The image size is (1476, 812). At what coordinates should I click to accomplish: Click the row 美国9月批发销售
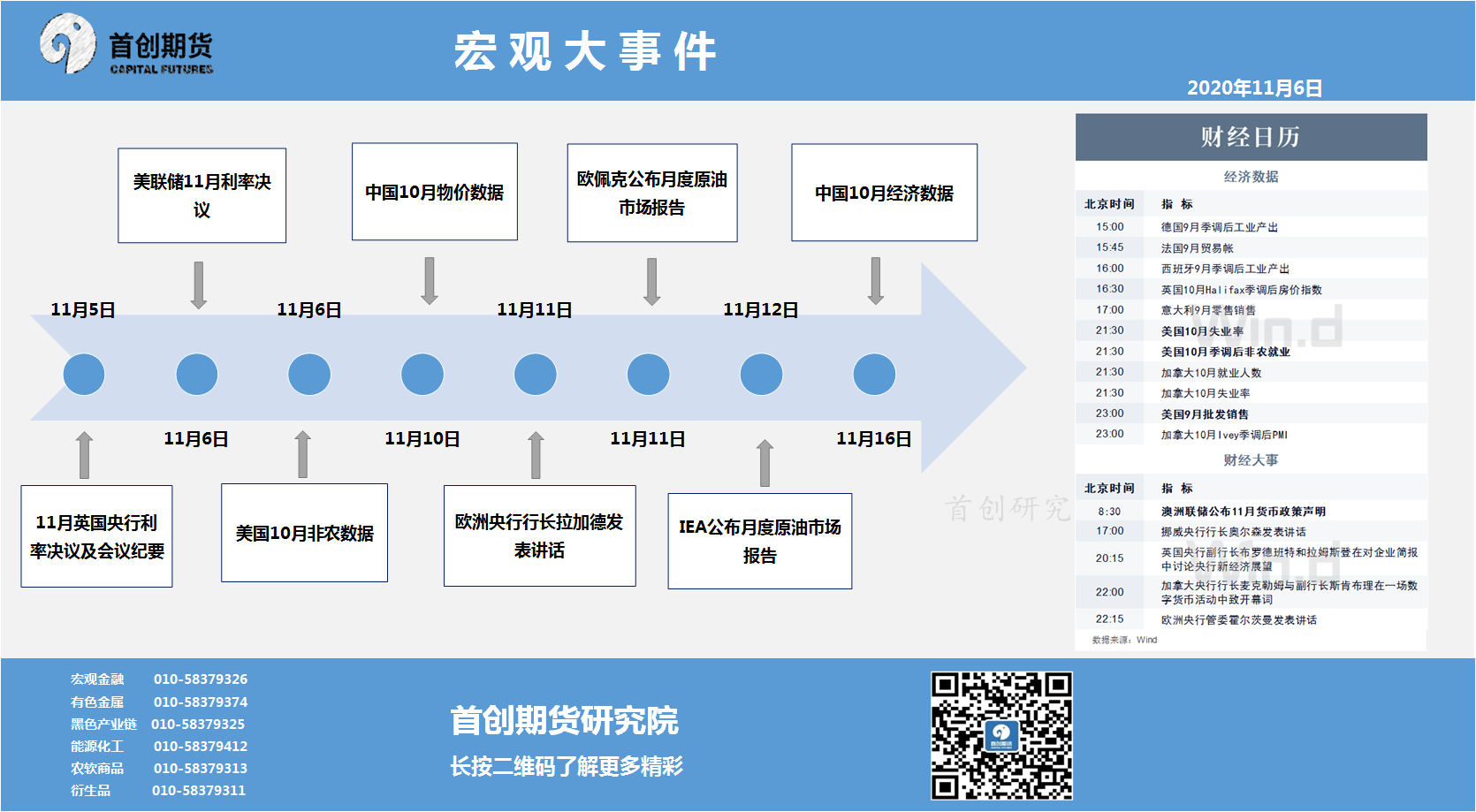pos(1251,414)
